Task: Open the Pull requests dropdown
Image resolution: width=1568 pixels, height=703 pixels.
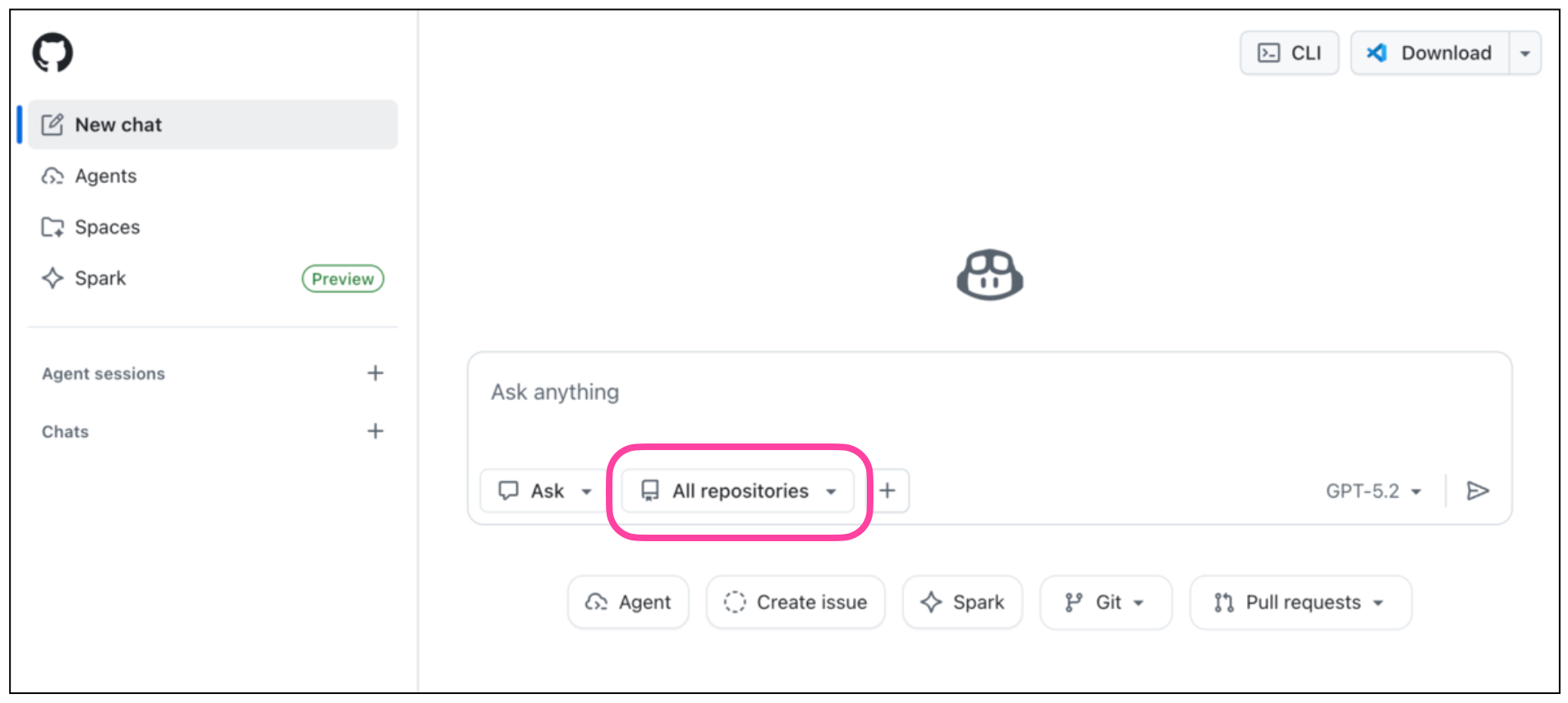Action: point(1300,602)
